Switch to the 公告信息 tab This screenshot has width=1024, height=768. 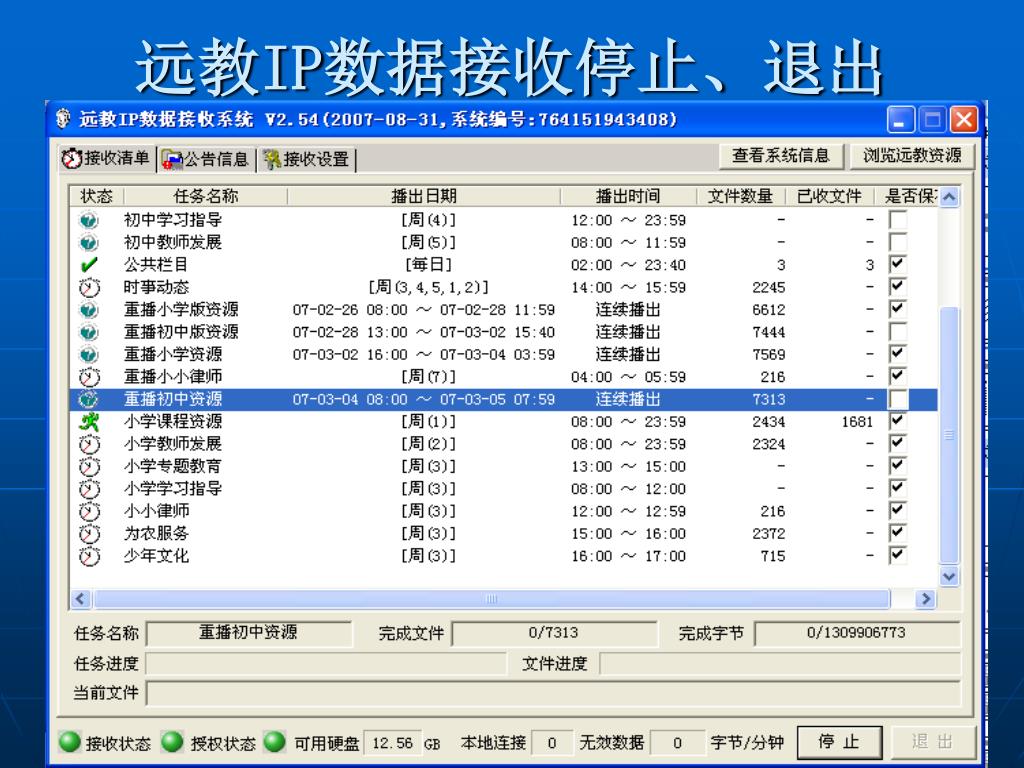pyautogui.click(x=206, y=159)
